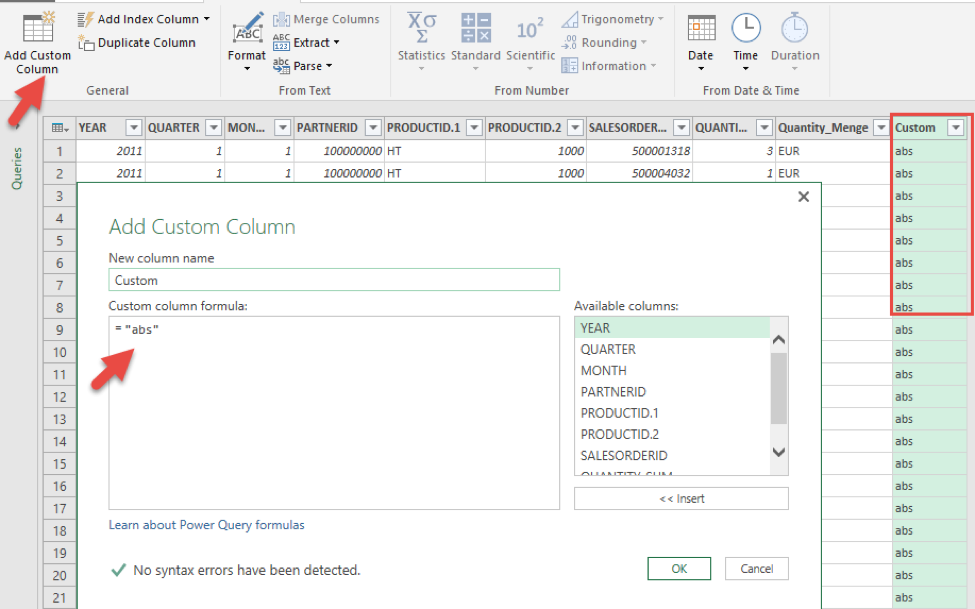The height and width of the screenshot is (609, 975).
Task: Click the 500004032 sales order cell
Action: (639, 174)
